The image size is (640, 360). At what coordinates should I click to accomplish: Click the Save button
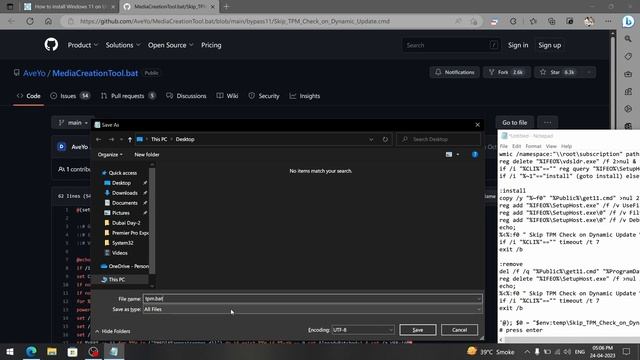pyautogui.click(x=418, y=330)
